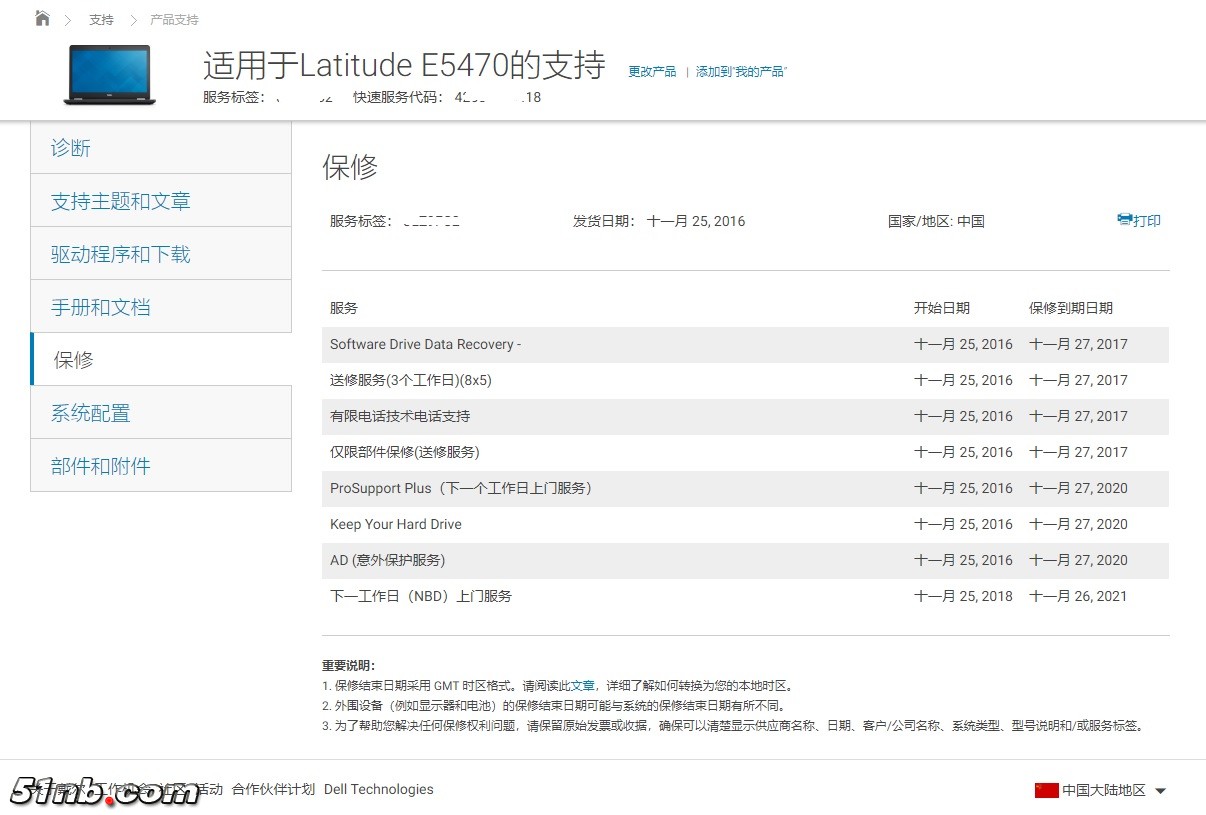This screenshot has height=815, width=1206.
Task: Open the 合作伙伴计划 footer link
Action: click(x=273, y=789)
